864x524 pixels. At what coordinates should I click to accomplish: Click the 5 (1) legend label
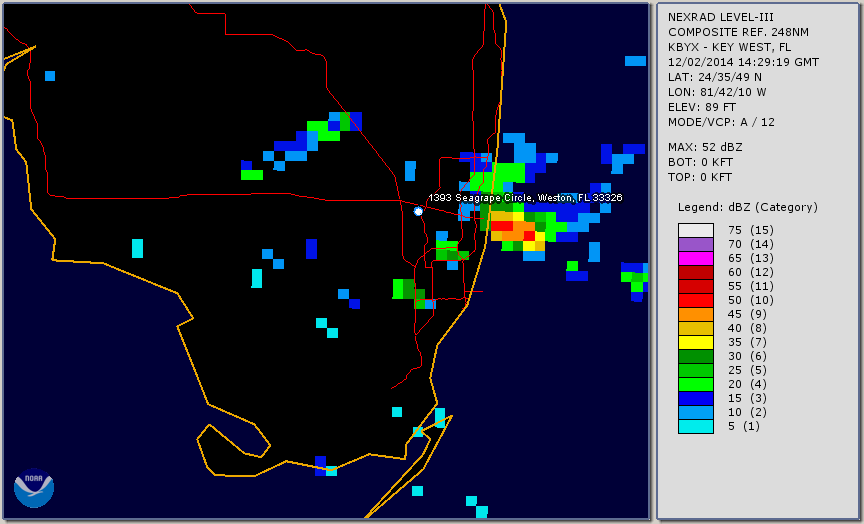point(743,426)
